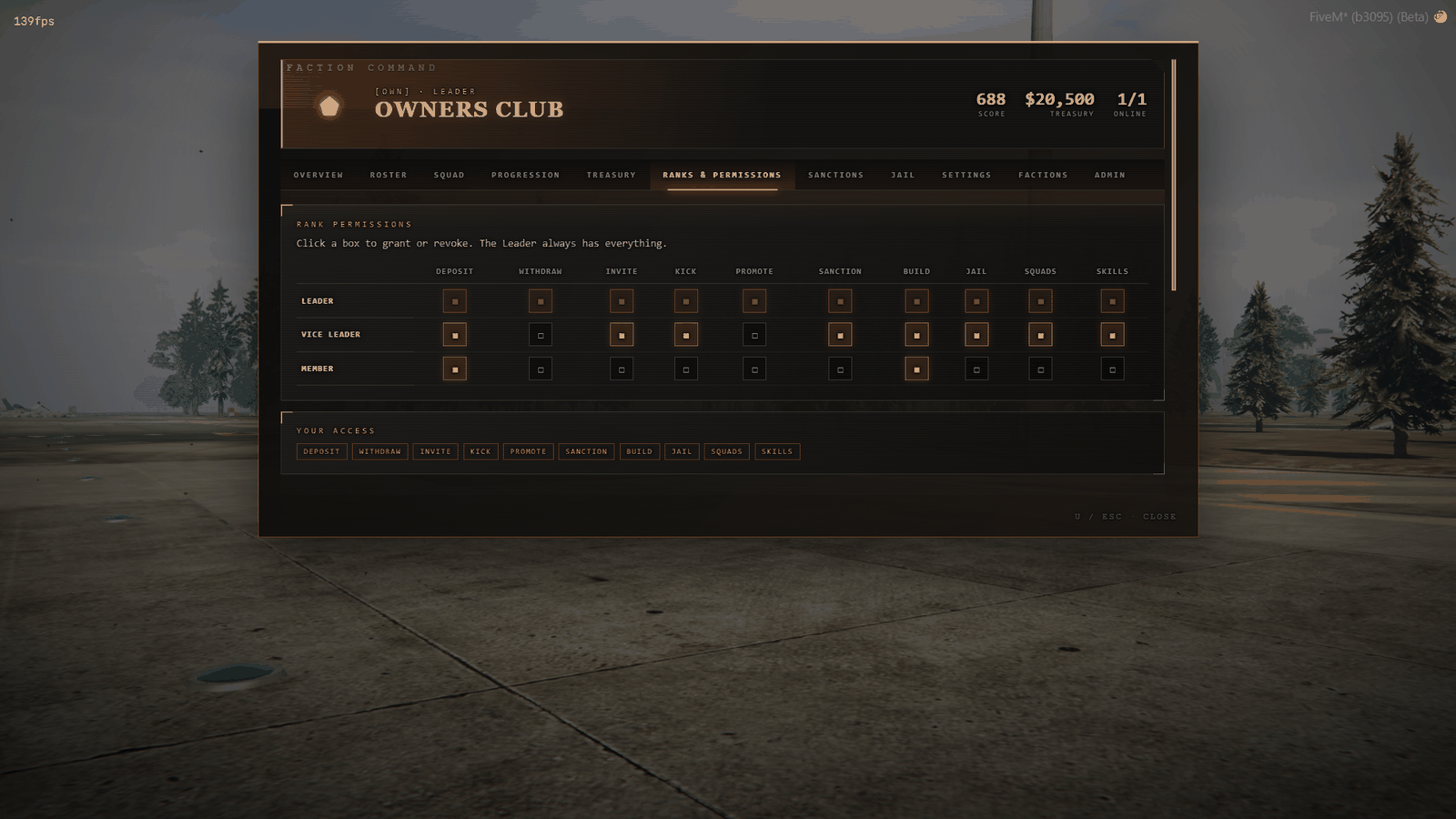Viewport: 1456px width, 819px height.
Task: Click the WITHDRAW badge under Your Access
Action: pyautogui.click(x=379, y=451)
